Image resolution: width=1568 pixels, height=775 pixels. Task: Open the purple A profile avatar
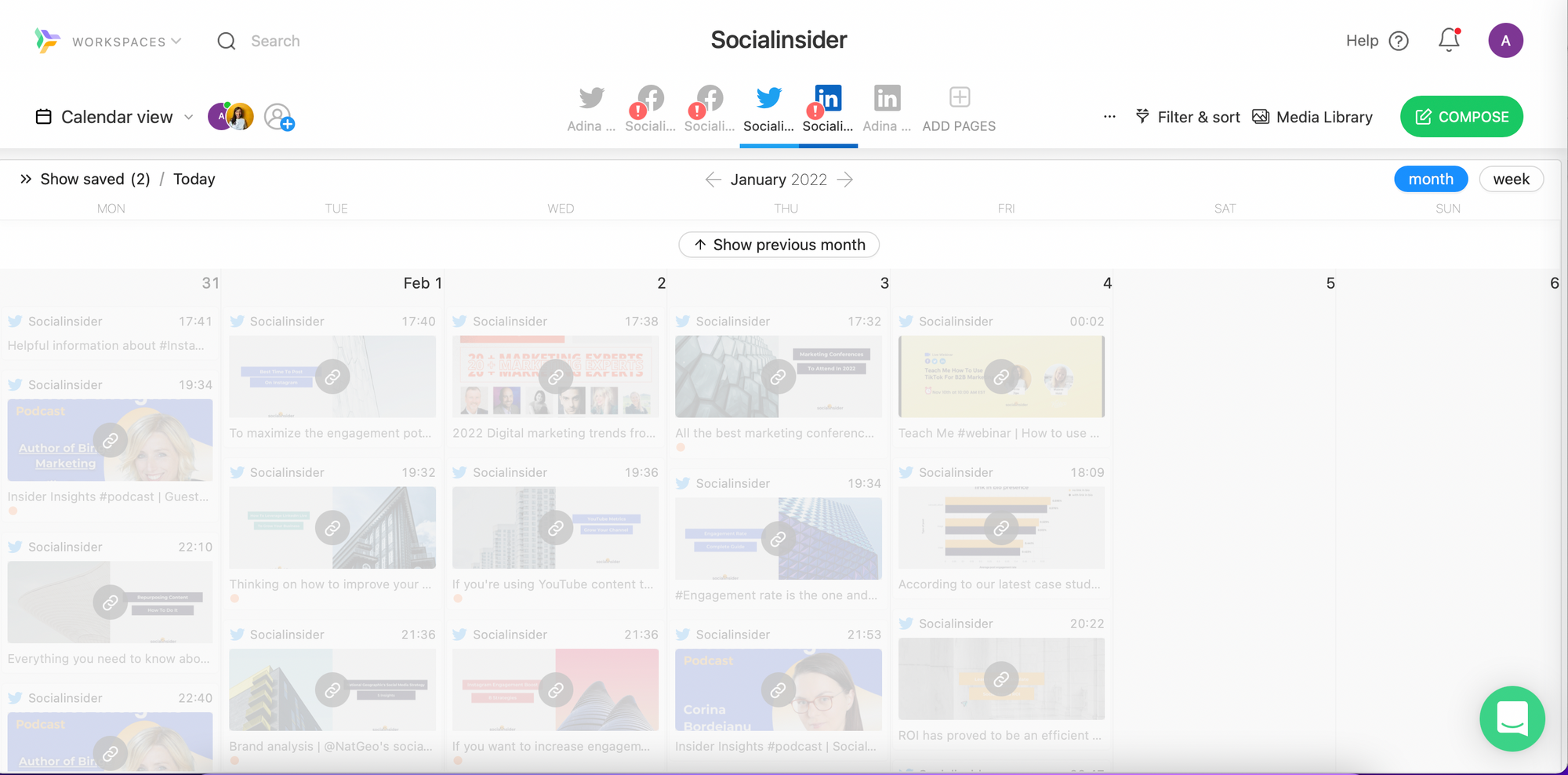[1505, 41]
